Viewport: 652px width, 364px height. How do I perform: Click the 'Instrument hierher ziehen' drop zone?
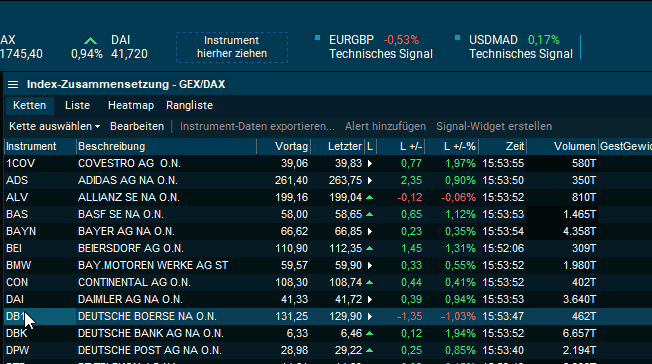[x=232, y=47]
